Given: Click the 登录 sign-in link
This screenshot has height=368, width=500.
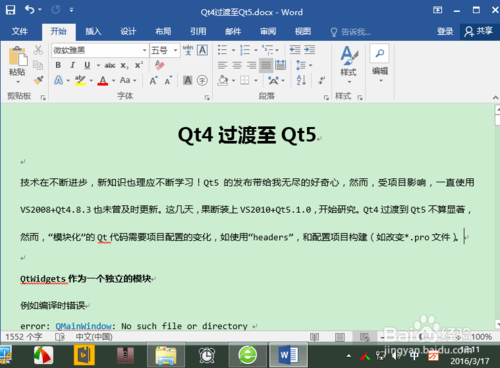Looking at the screenshot, I should tap(445, 32).
